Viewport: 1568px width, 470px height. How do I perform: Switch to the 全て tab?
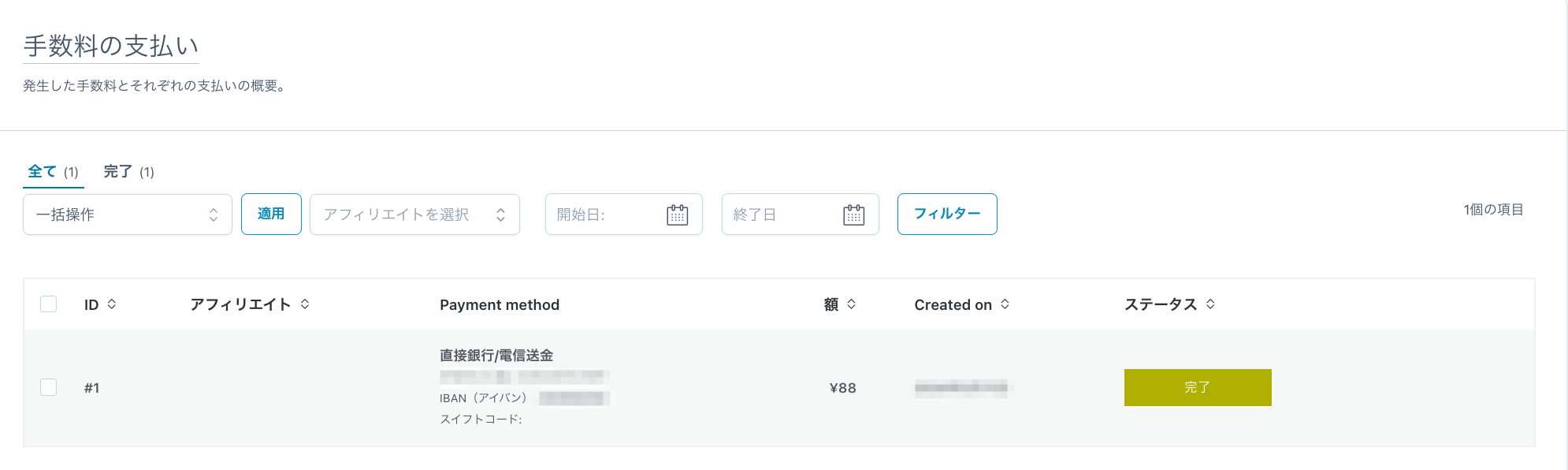coord(43,172)
